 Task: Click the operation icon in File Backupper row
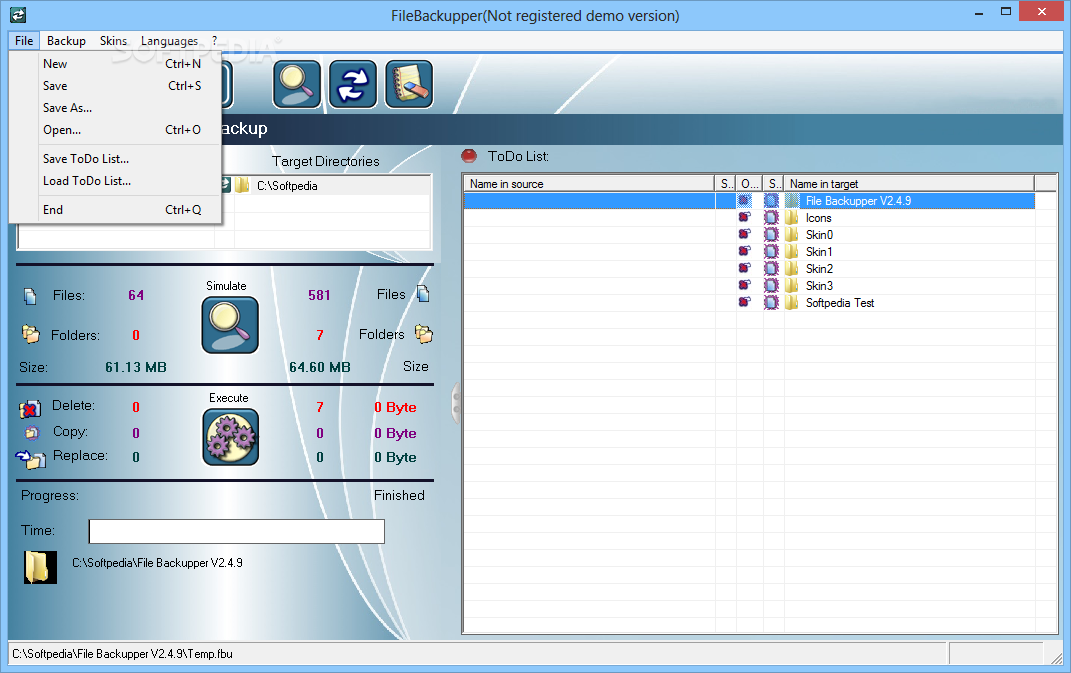(x=745, y=201)
